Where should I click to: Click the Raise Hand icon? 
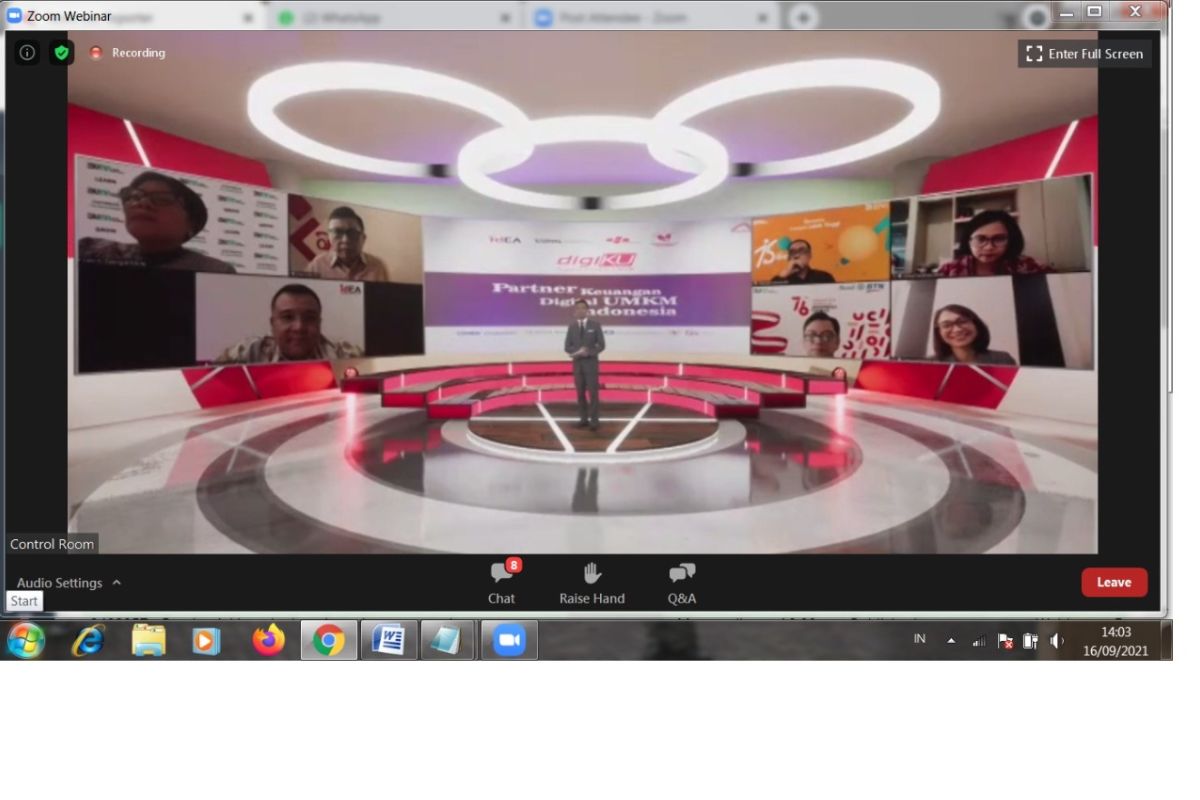(x=592, y=573)
